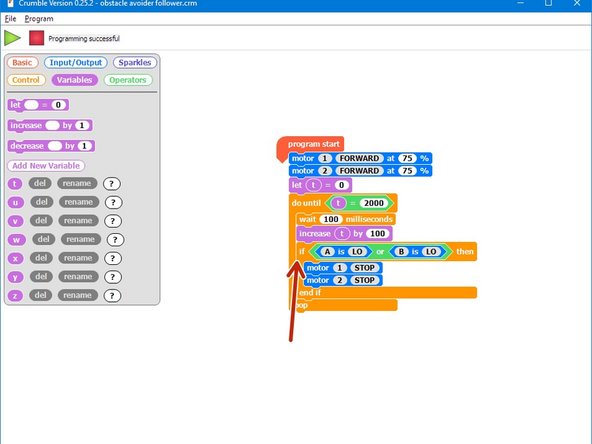Delete variable u with its del button

coord(42,202)
